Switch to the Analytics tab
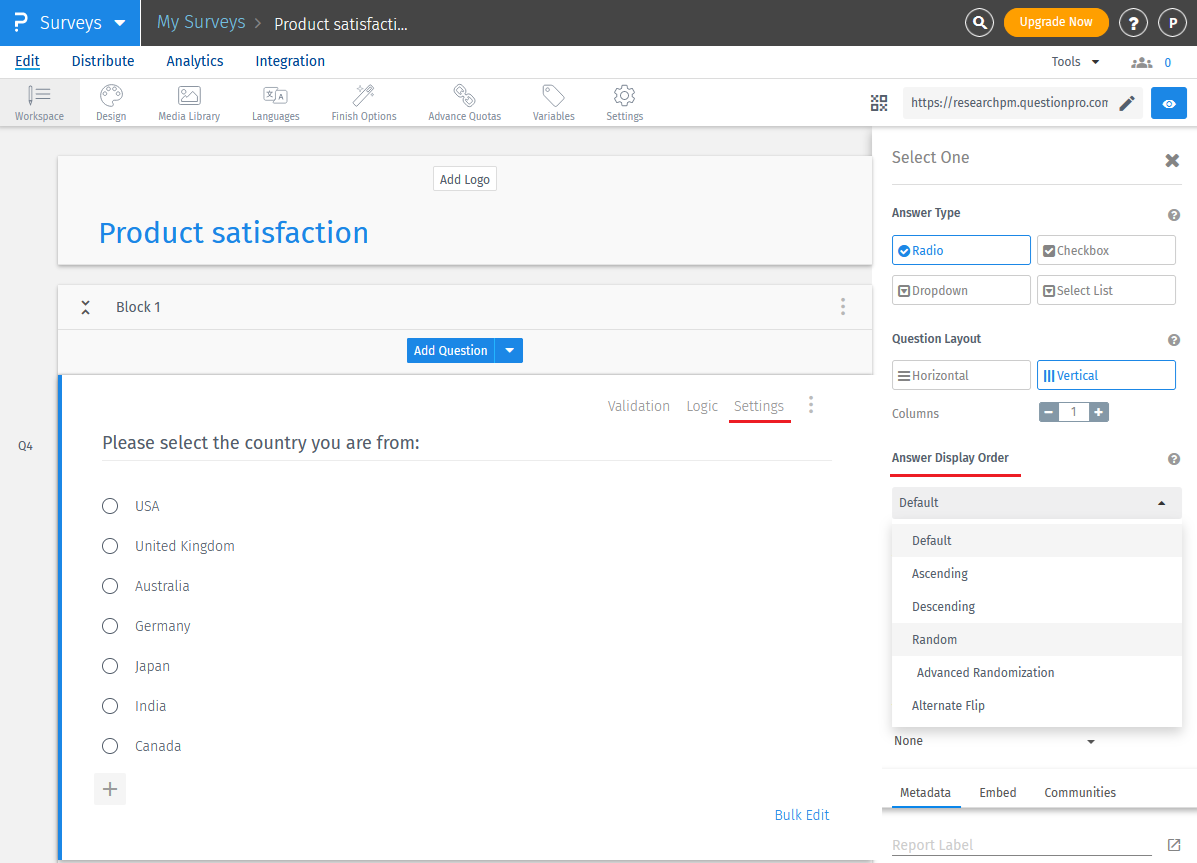The height and width of the screenshot is (863, 1197). (195, 61)
